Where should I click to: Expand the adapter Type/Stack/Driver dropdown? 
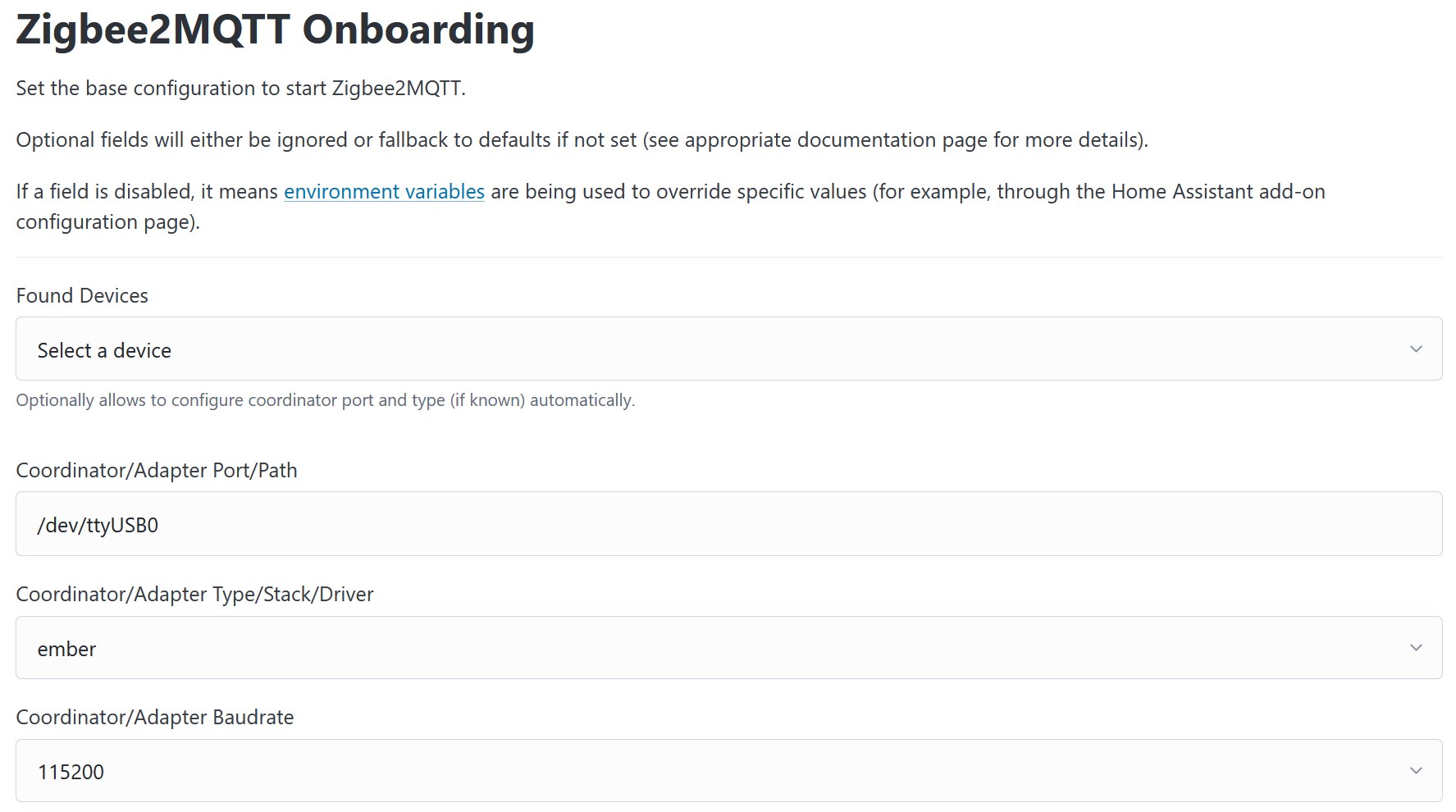pyautogui.click(x=728, y=648)
